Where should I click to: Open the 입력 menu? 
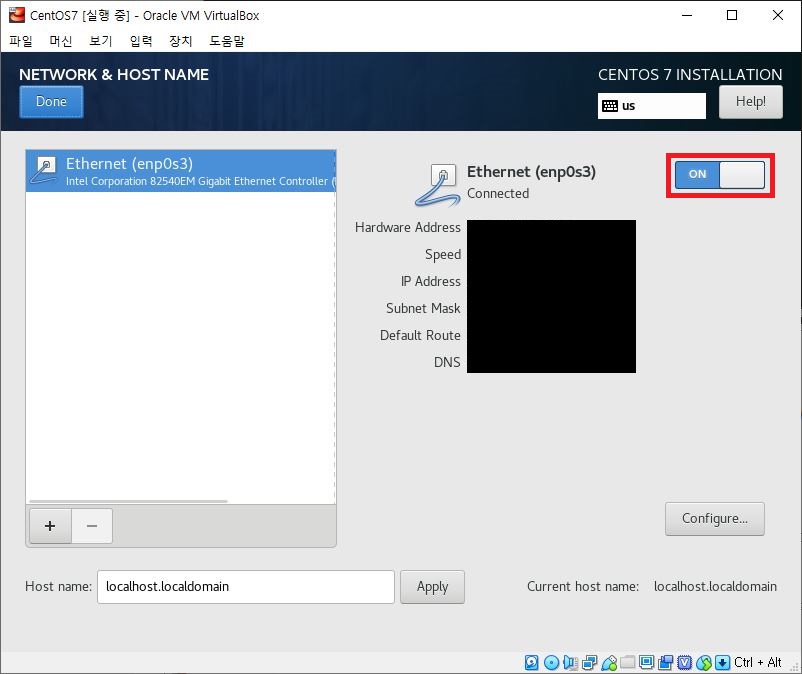(x=141, y=40)
